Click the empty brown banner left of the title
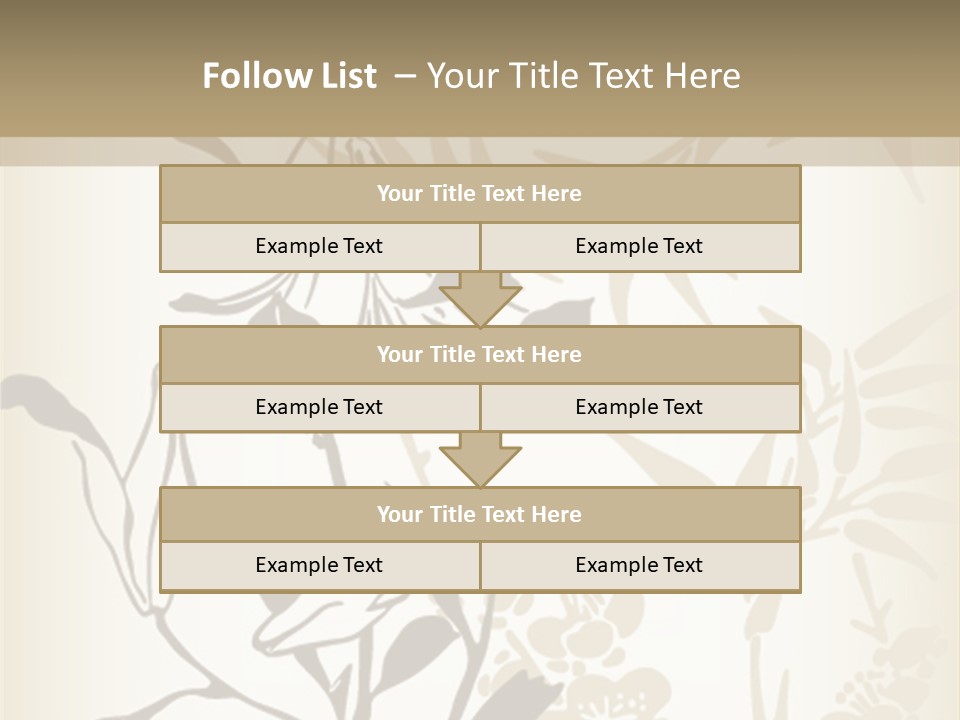This screenshot has height=720, width=960. coord(90,70)
